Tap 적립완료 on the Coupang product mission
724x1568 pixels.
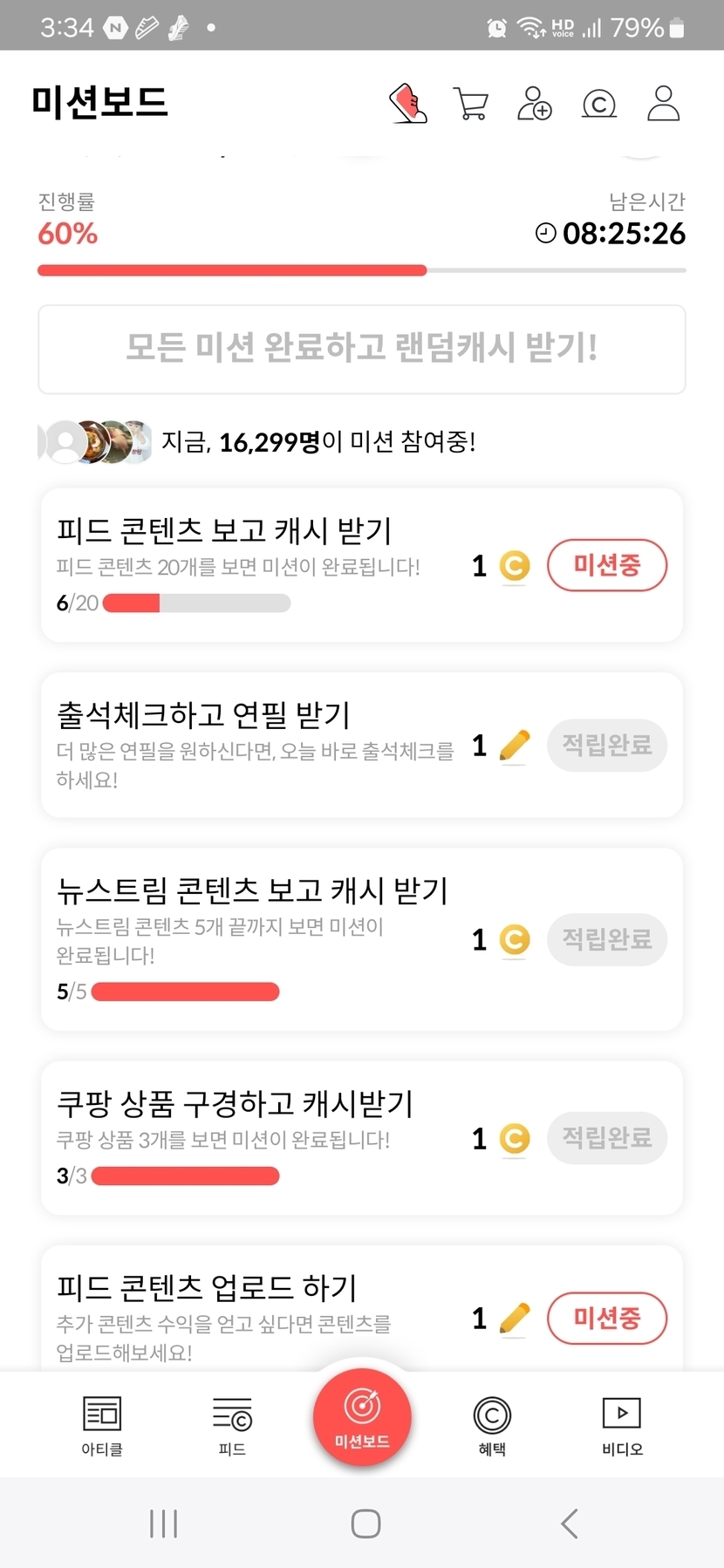pos(607,1138)
